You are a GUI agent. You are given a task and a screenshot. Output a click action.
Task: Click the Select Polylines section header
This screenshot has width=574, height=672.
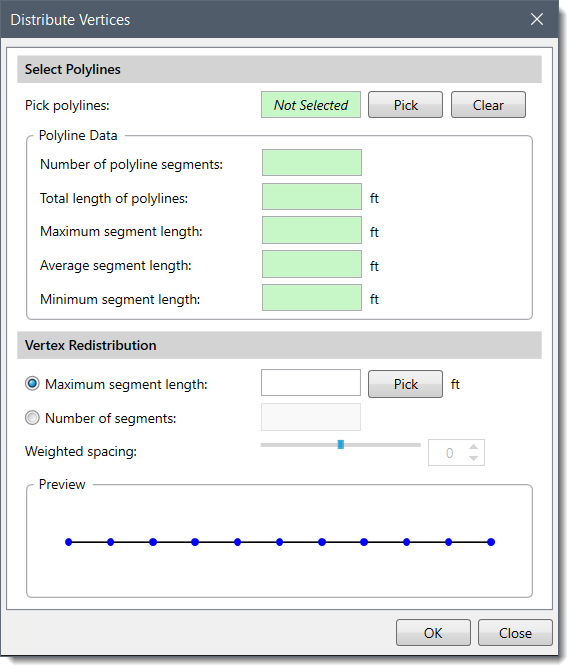pyautogui.click(x=279, y=69)
